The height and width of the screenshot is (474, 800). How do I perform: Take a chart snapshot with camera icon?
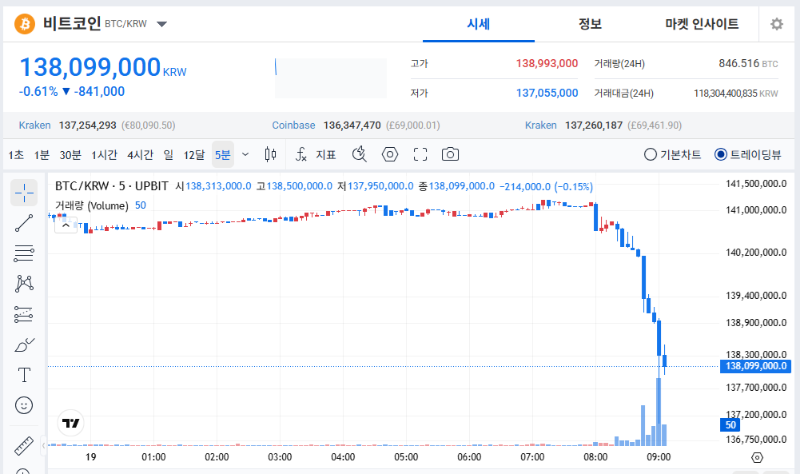coord(451,154)
